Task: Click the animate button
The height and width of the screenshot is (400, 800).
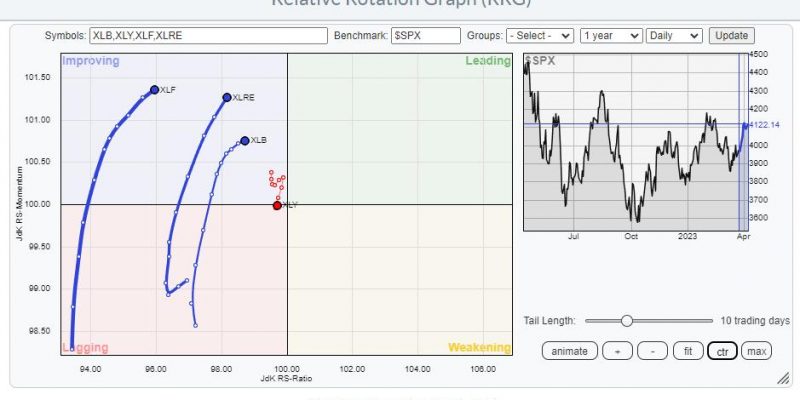Action: (569, 351)
